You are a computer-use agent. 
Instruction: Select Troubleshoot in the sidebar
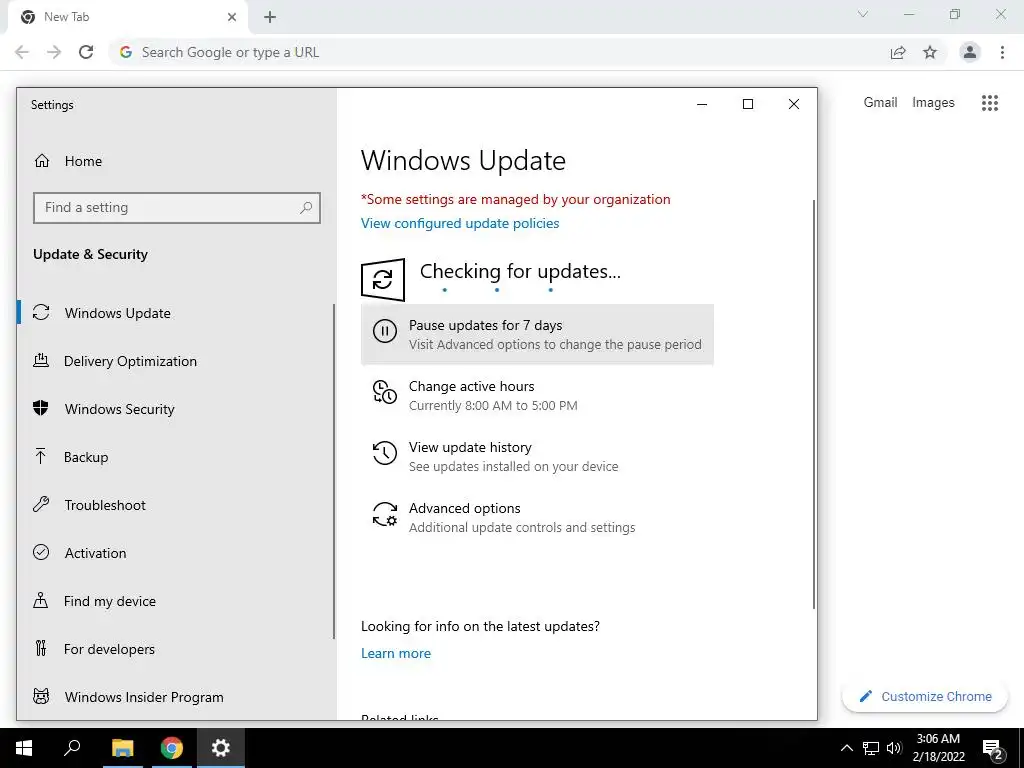tap(175, 505)
